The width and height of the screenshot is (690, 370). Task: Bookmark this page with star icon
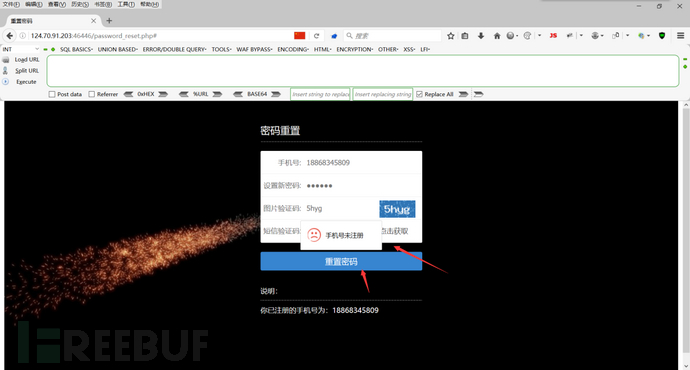pyautogui.click(x=451, y=36)
